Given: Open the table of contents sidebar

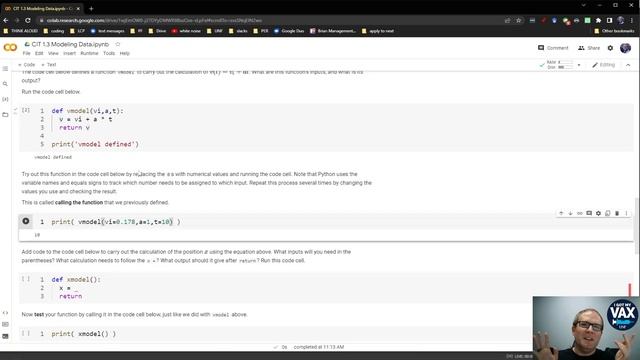Looking at the screenshot, I should (x=5, y=69).
